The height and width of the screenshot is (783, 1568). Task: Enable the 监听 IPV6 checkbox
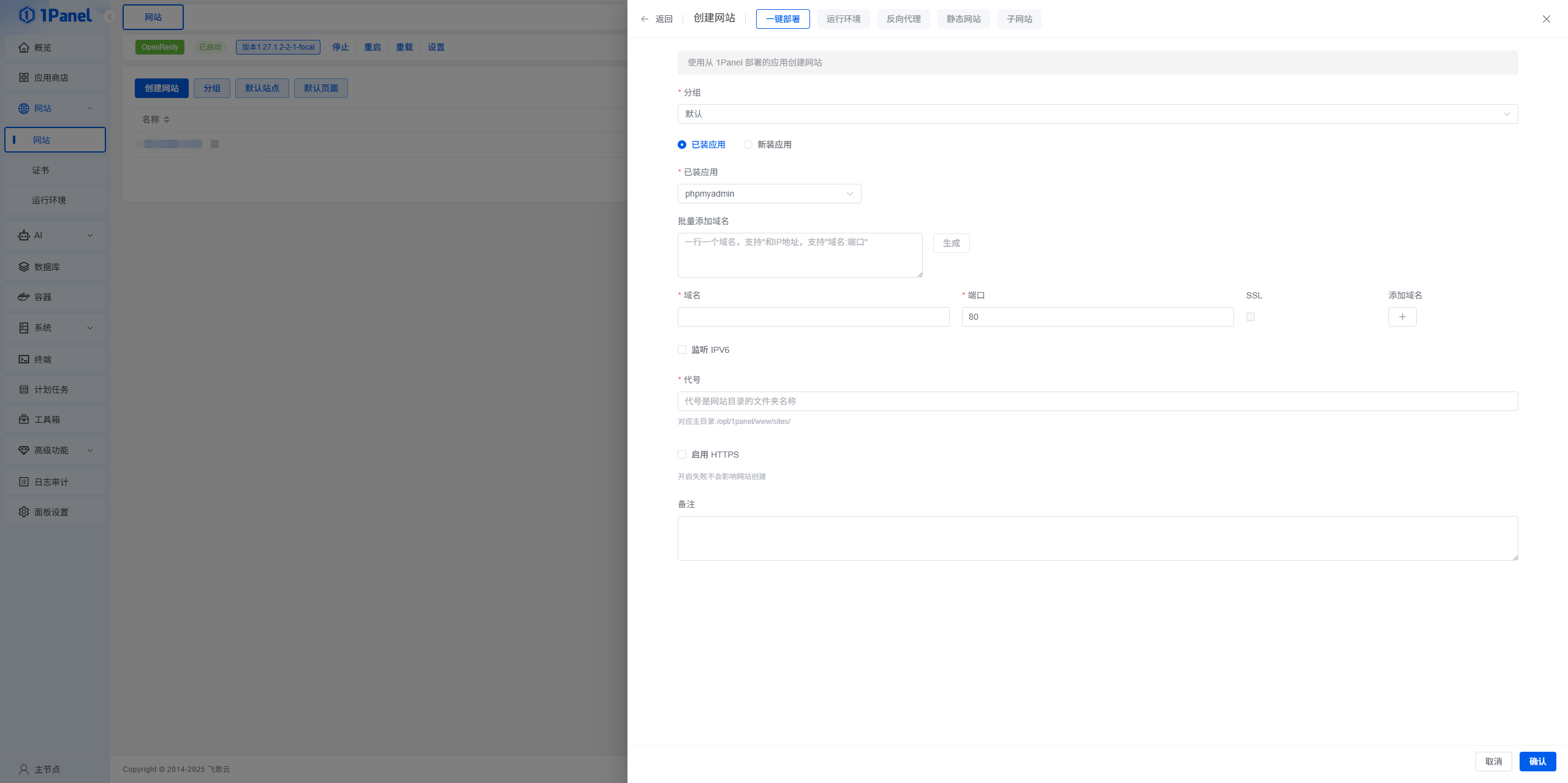(x=682, y=350)
